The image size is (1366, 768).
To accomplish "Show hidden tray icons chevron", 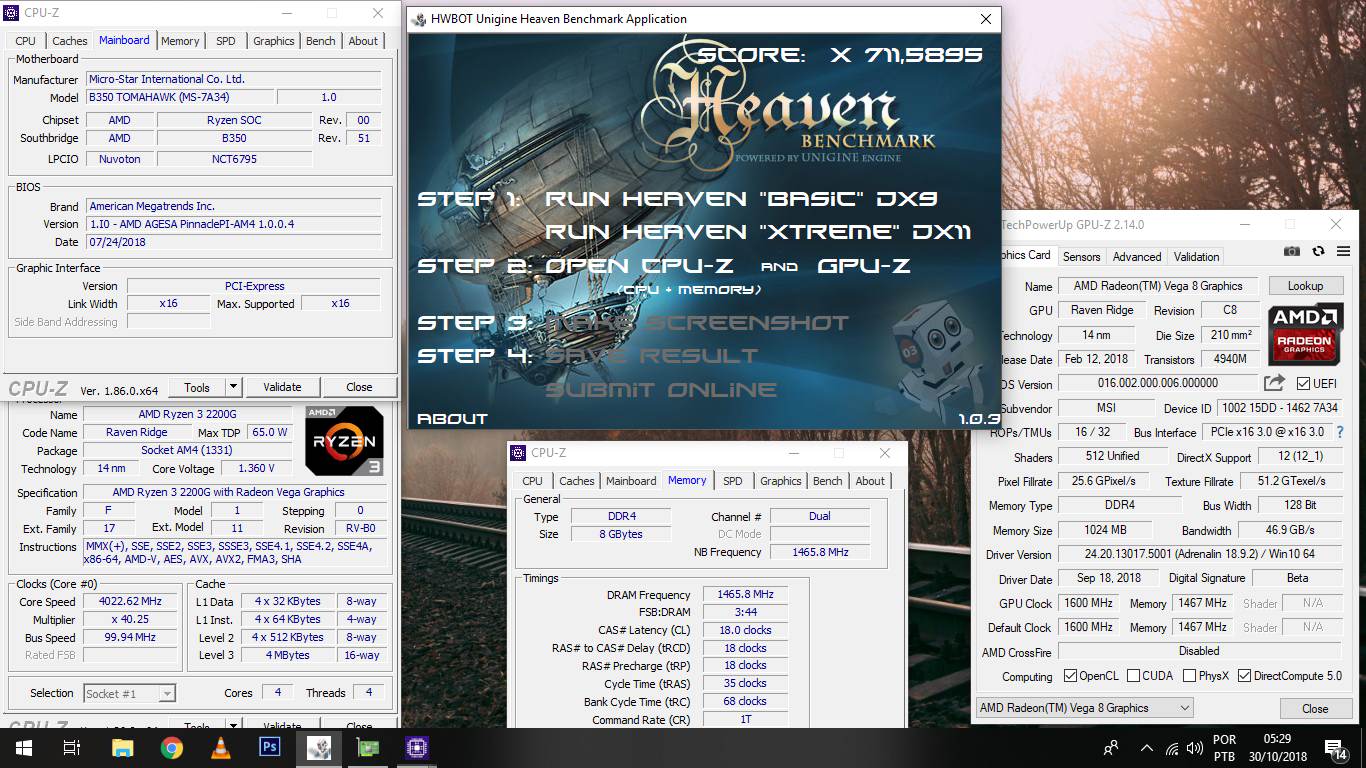I will point(1146,748).
